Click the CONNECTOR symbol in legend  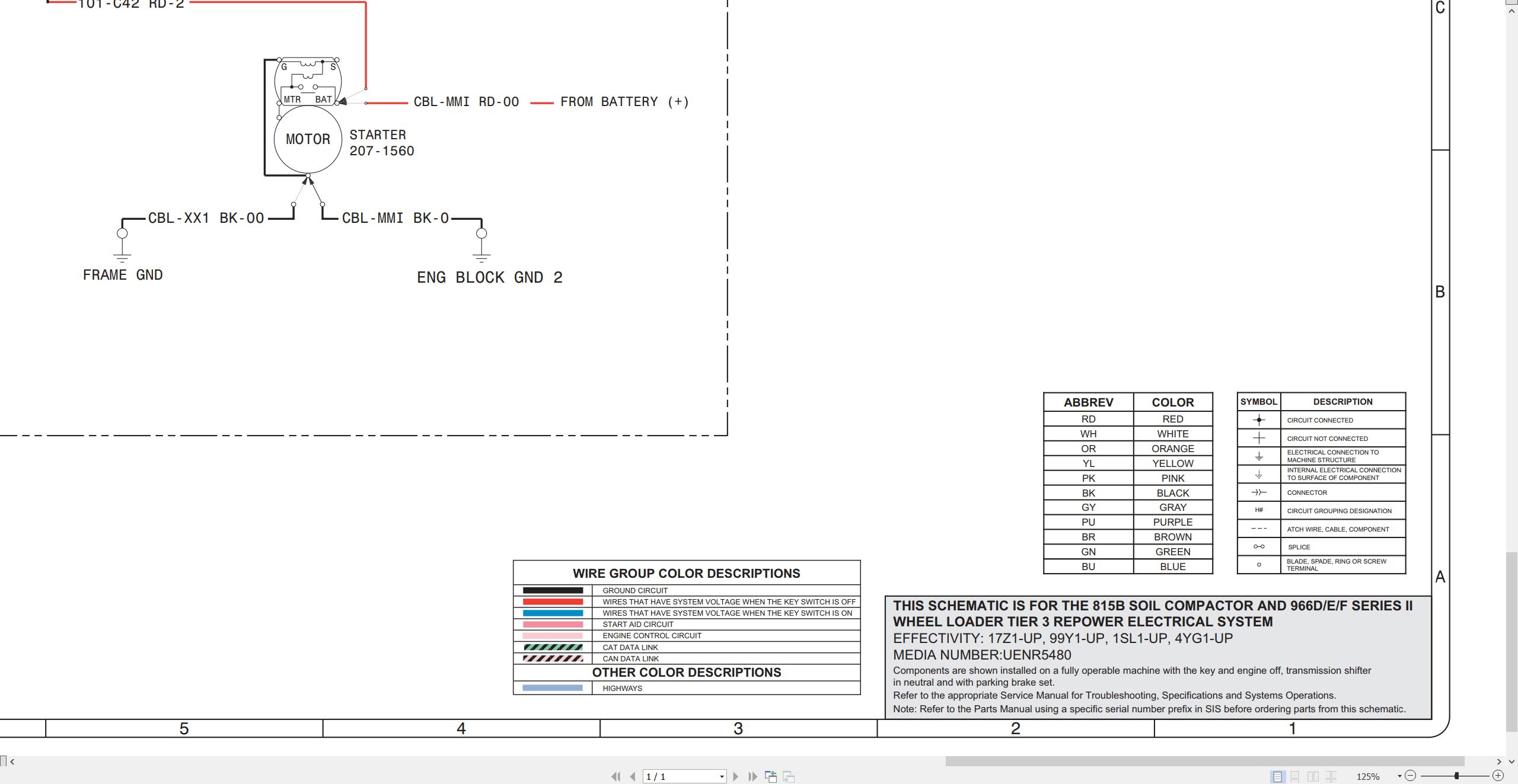click(1259, 492)
